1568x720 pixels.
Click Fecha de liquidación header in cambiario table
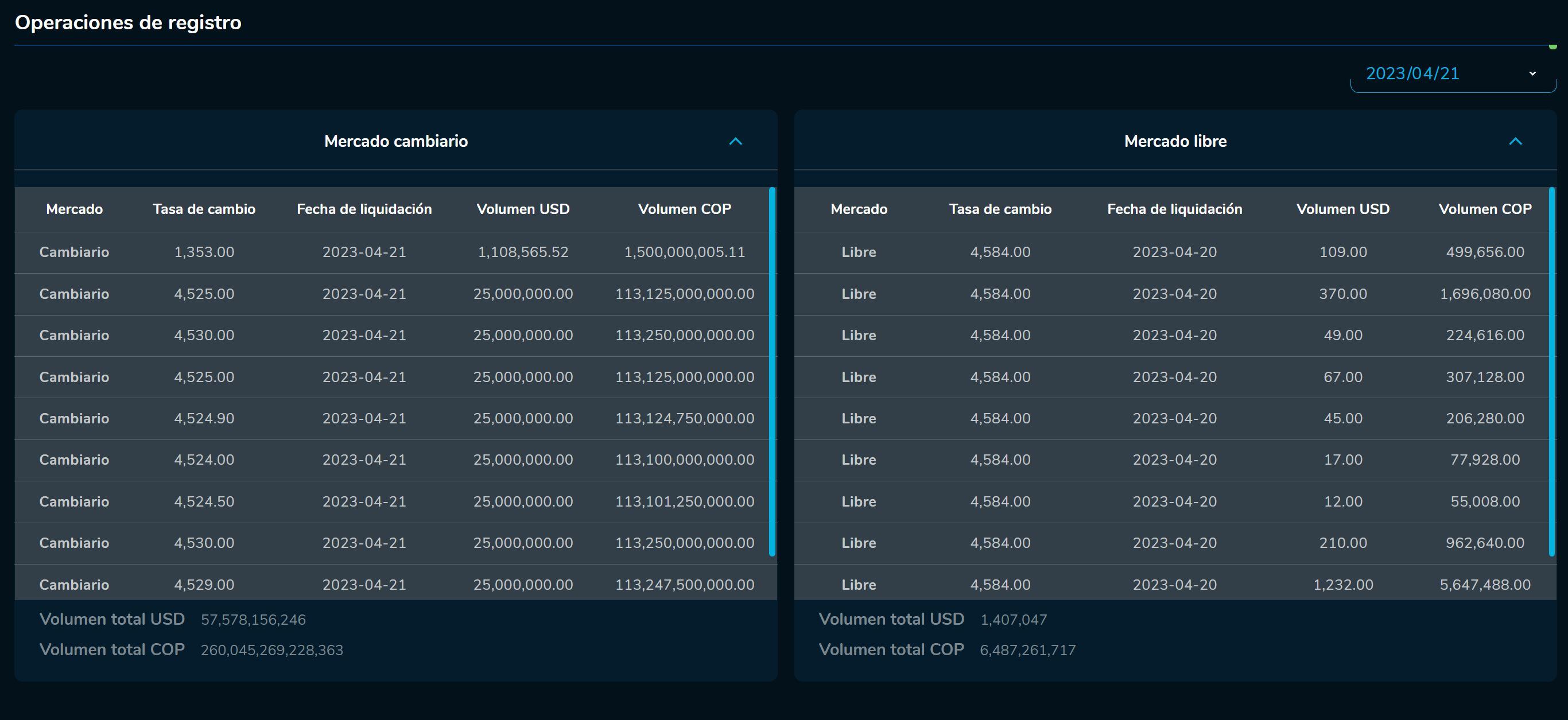pos(364,209)
